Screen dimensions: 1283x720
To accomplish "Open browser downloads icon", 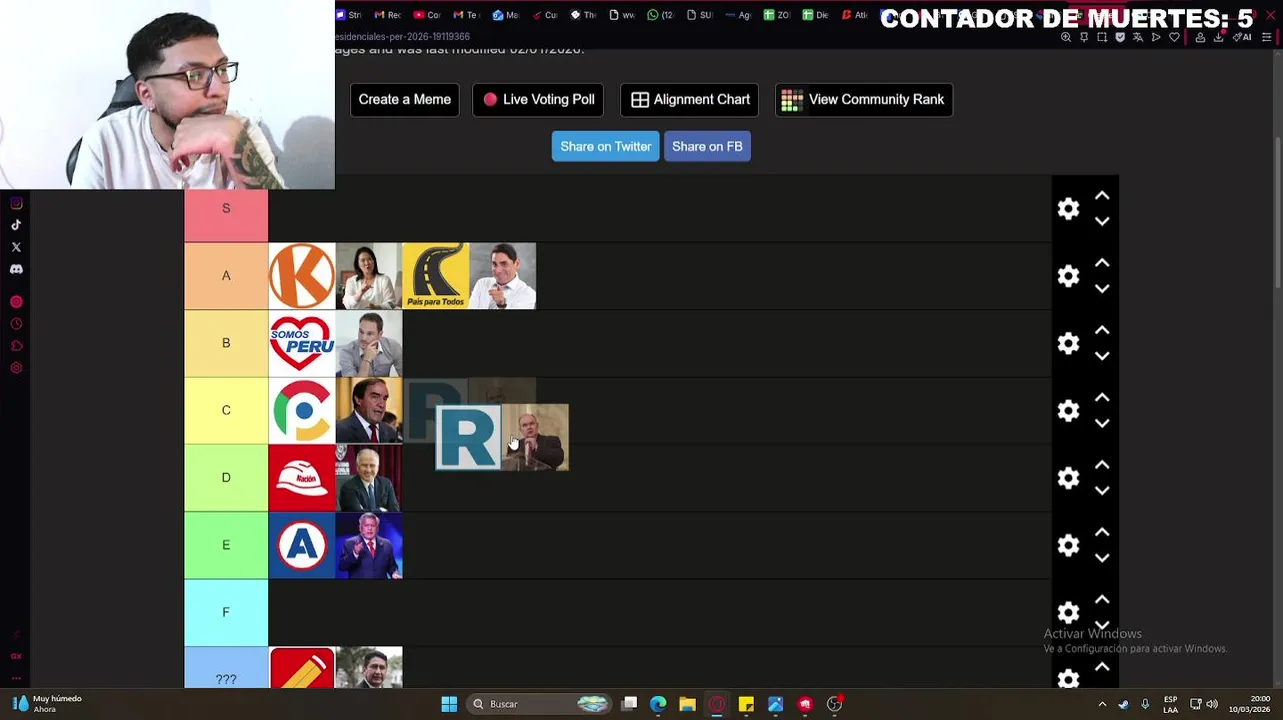I will coord(1219,37).
